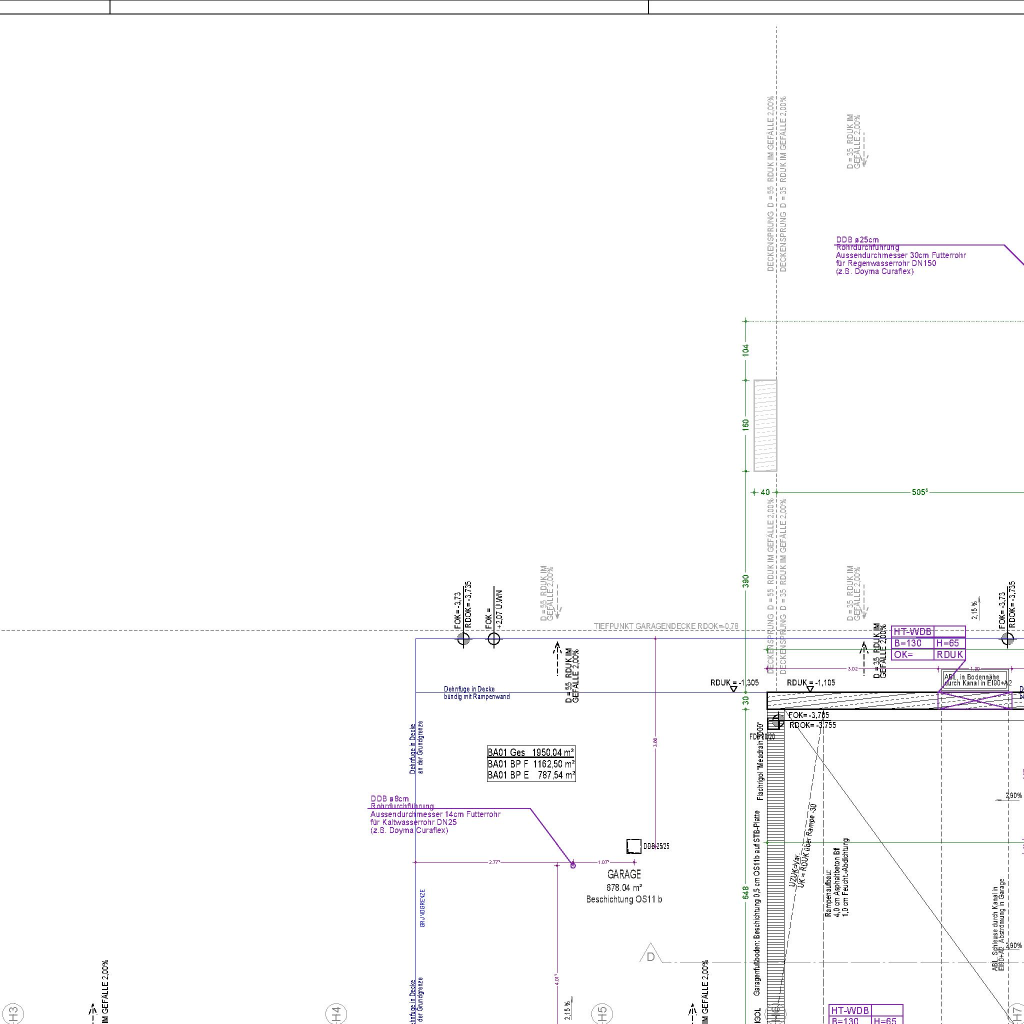Select the GARAGE room label

coord(624,874)
